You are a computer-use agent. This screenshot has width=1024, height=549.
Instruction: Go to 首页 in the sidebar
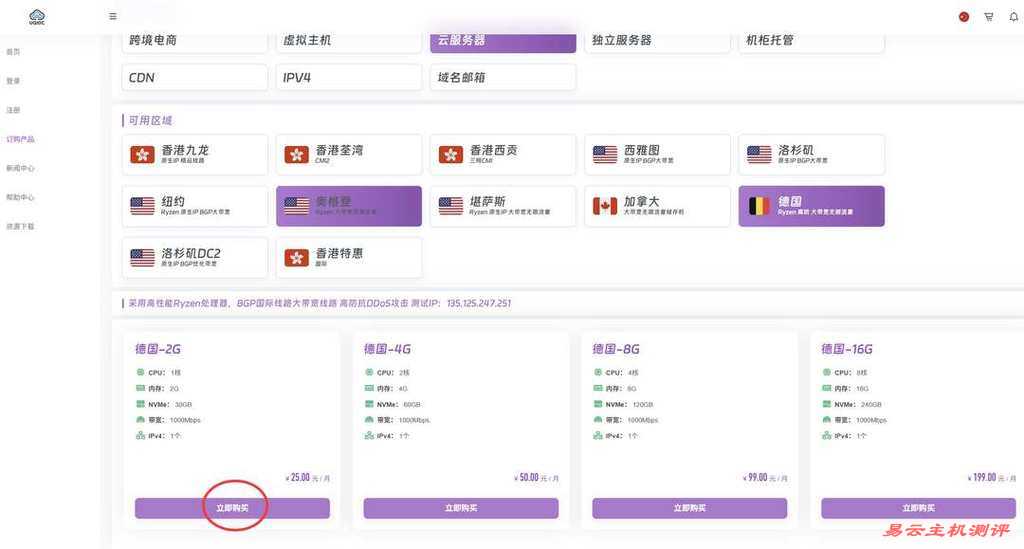point(13,52)
